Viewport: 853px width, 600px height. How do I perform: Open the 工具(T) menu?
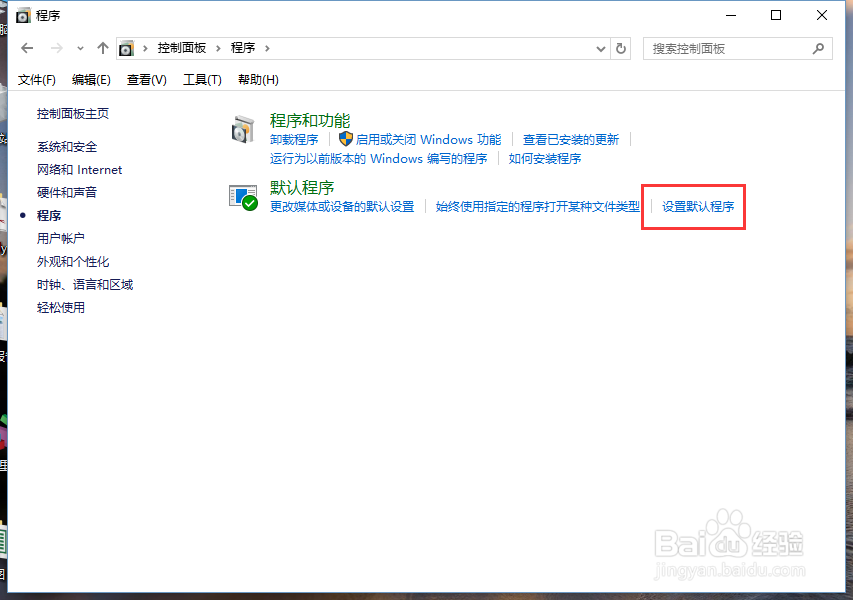click(202, 80)
